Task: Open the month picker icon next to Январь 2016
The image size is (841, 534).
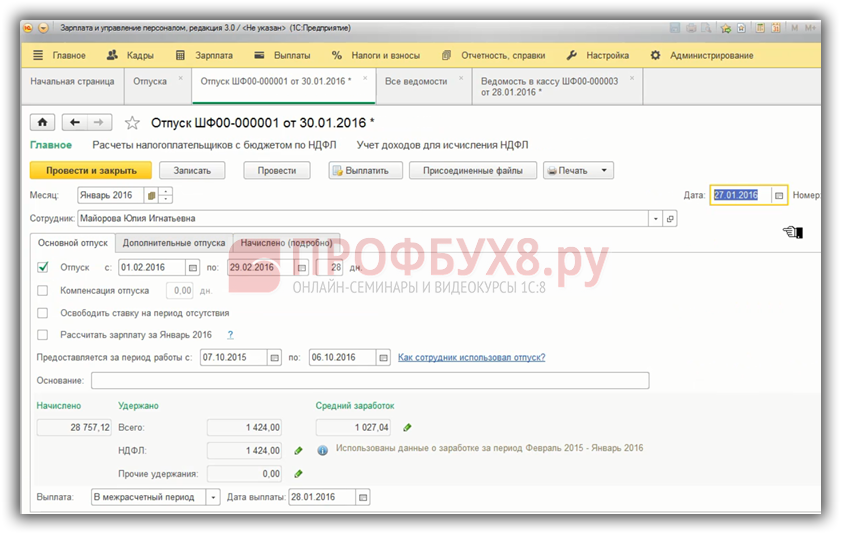Action: tap(152, 196)
